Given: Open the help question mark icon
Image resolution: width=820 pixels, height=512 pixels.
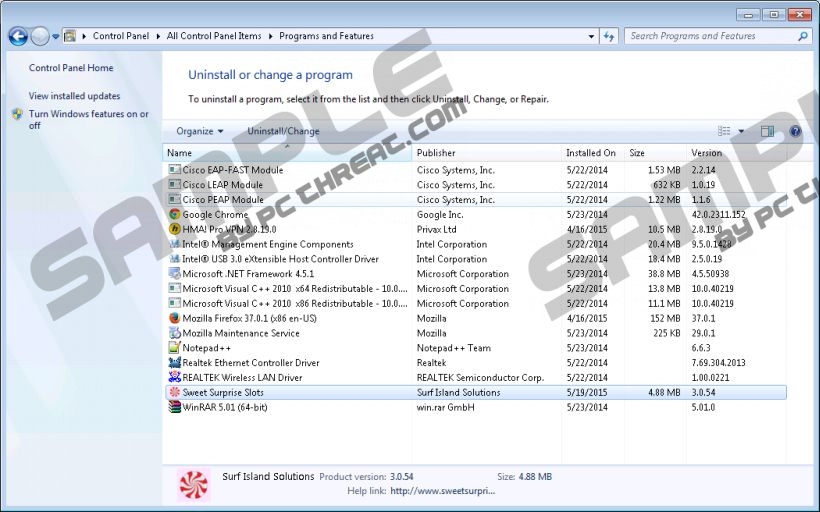Looking at the screenshot, I should point(795,131).
